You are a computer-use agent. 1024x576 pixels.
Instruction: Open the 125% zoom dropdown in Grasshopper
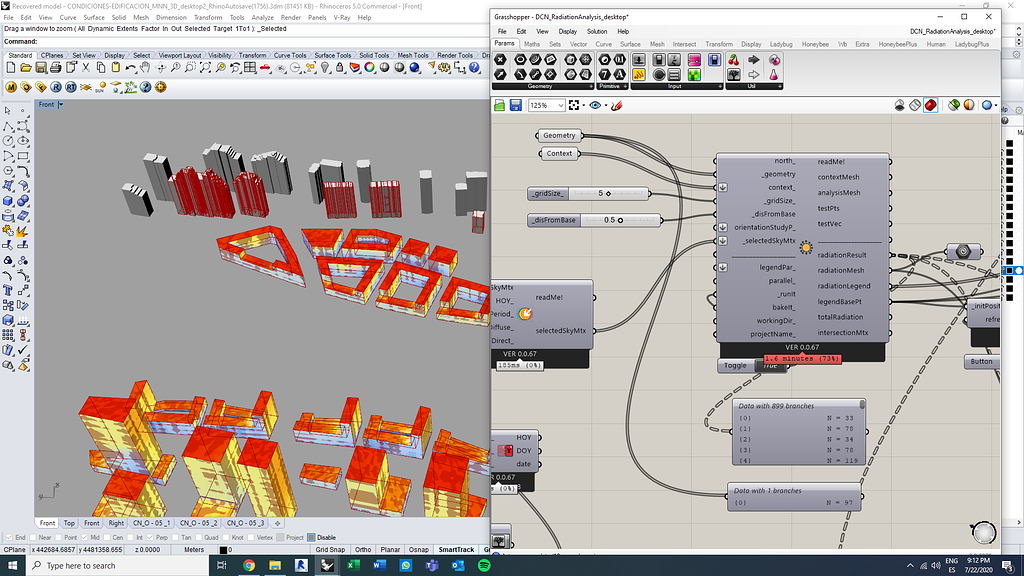point(563,105)
